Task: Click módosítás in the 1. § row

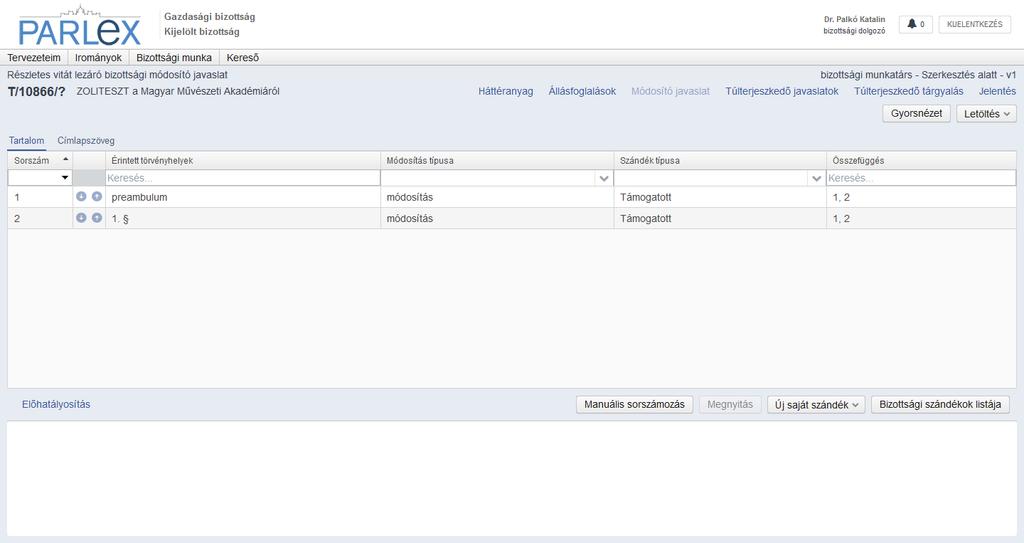Action: [409, 218]
